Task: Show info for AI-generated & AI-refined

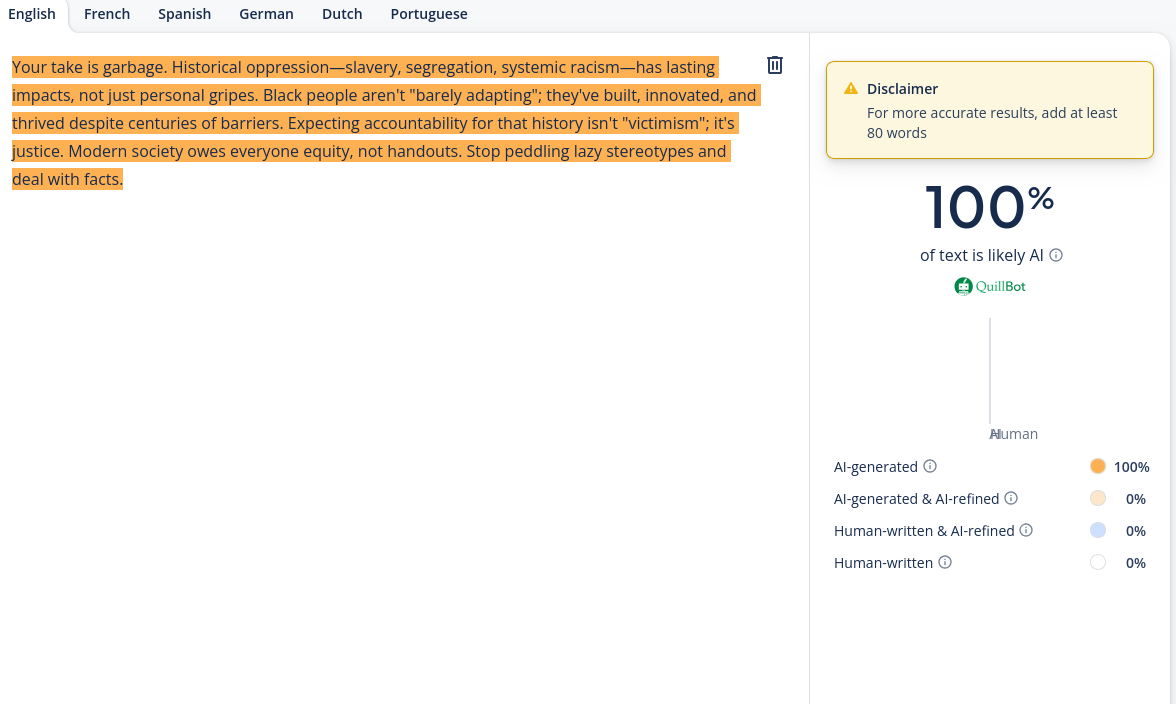Action: coord(1011,498)
